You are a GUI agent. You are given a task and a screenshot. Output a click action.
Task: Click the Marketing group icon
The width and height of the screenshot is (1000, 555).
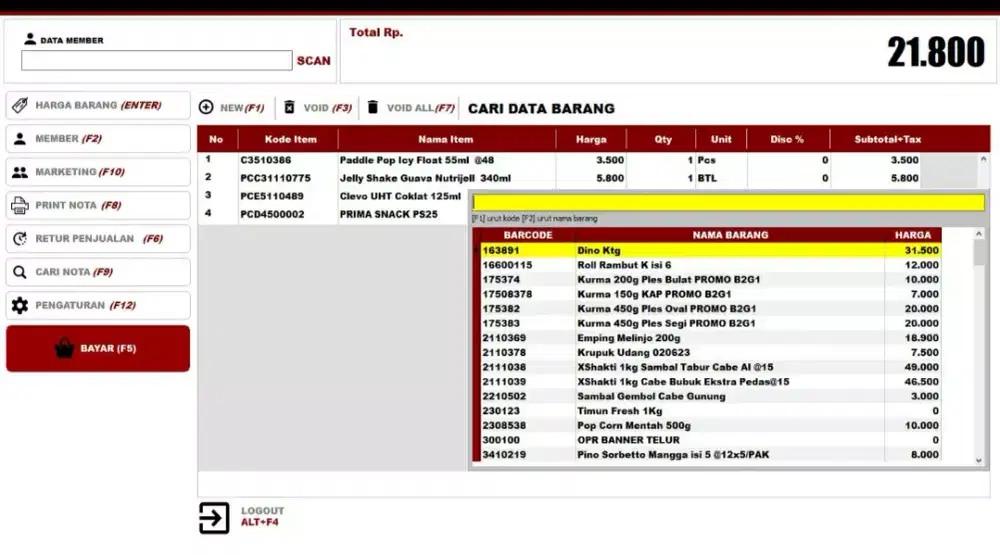pyautogui.click(x=20, y=172)
